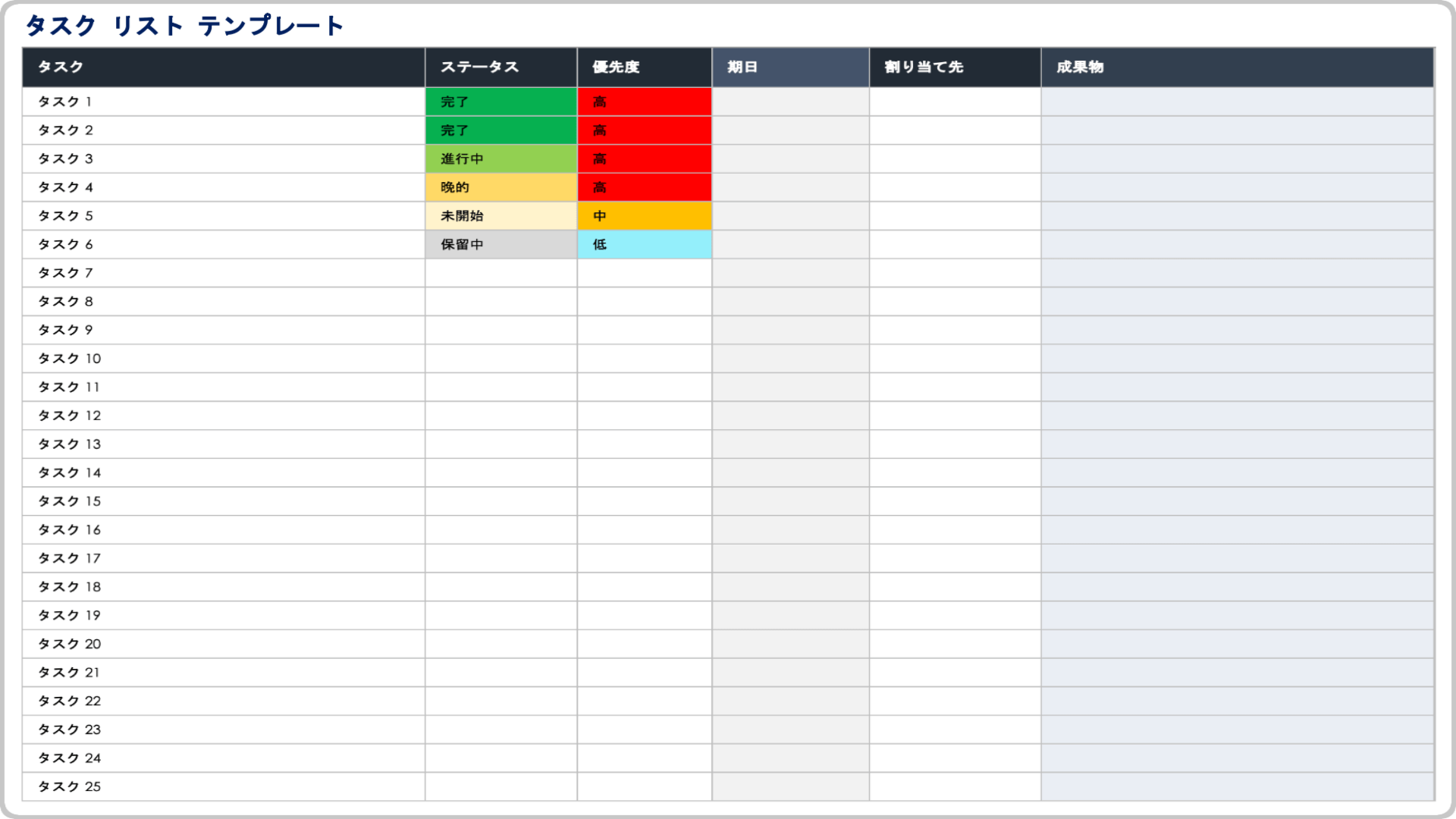Viewport: 1456px width, 819px height.
Task: Click the 割り当て先 cell for タスク 9
Action: pos(955,330)
